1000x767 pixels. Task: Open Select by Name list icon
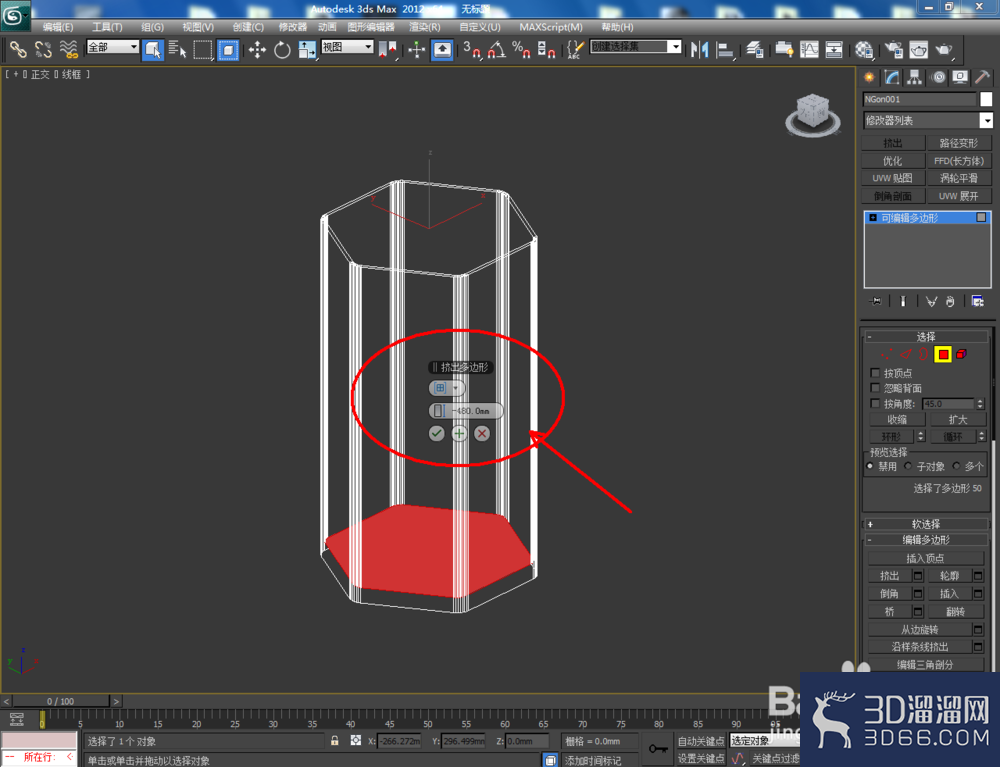point(177,49)
